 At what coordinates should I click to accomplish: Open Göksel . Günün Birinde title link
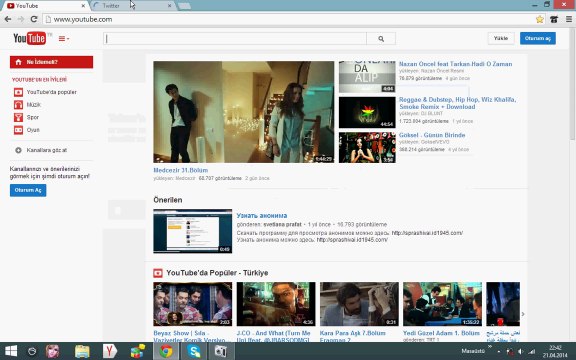[x=432, y=135]
